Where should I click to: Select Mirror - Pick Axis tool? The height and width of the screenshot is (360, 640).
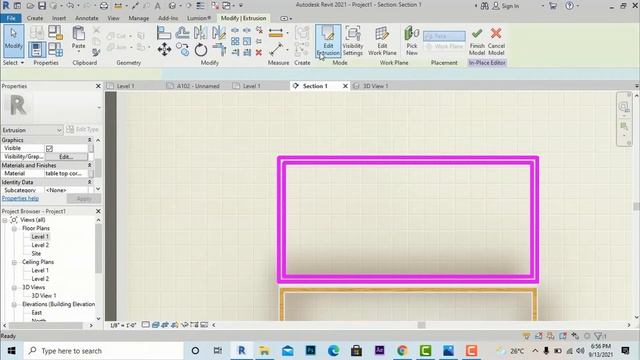pyautogui.click(x=200, y=33)
